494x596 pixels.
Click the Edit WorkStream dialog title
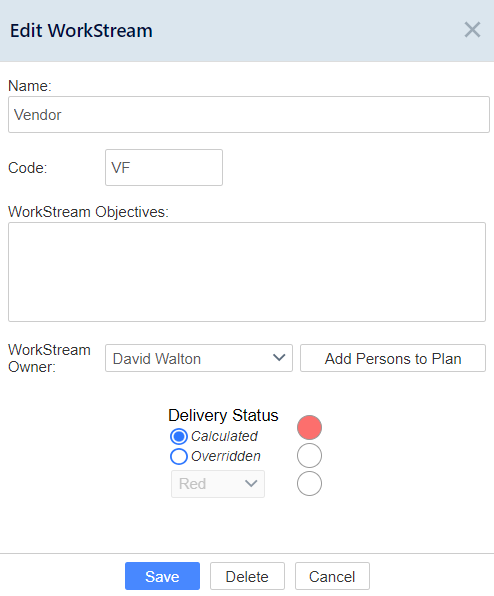(x=81, y=30)
